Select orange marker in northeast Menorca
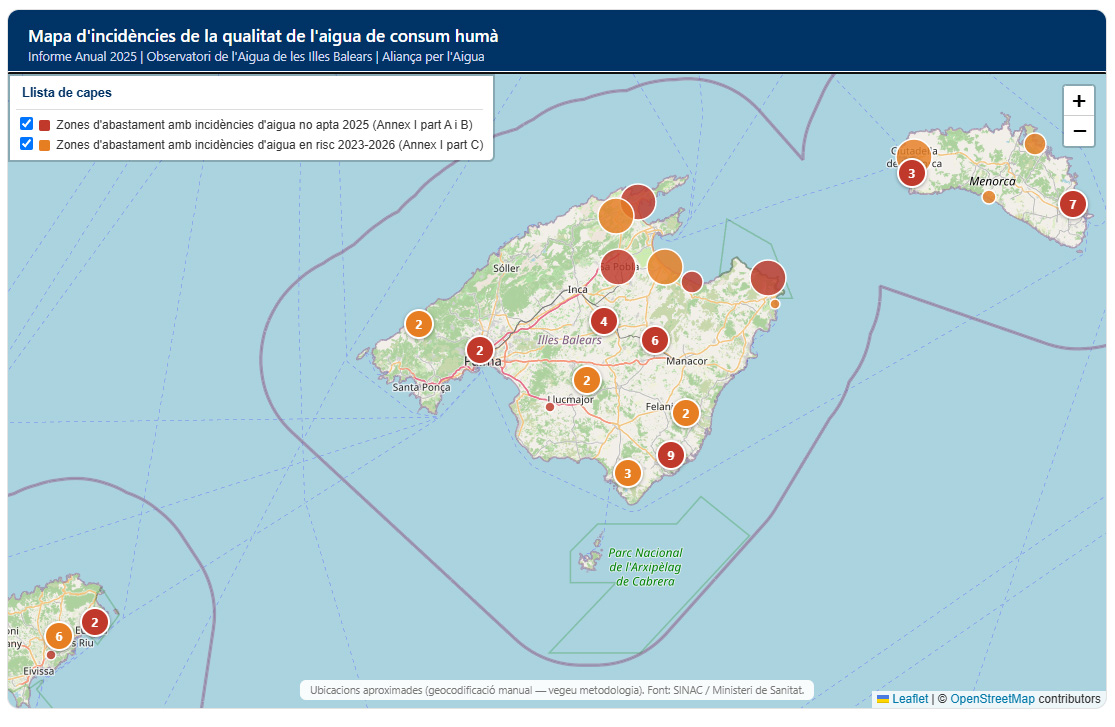This screenshot has width=1115, height=727. coord(1035,144)
